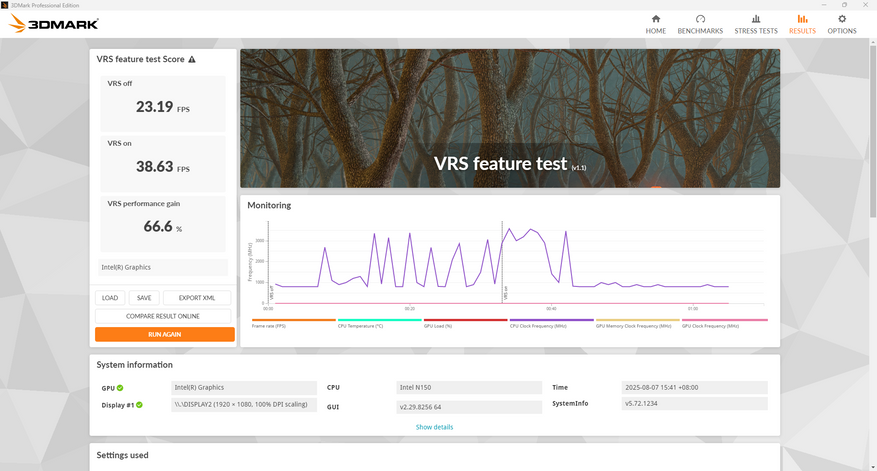Click the 3DMark title bar app icon
Screen dimensions: 877x471
(5, 5)
